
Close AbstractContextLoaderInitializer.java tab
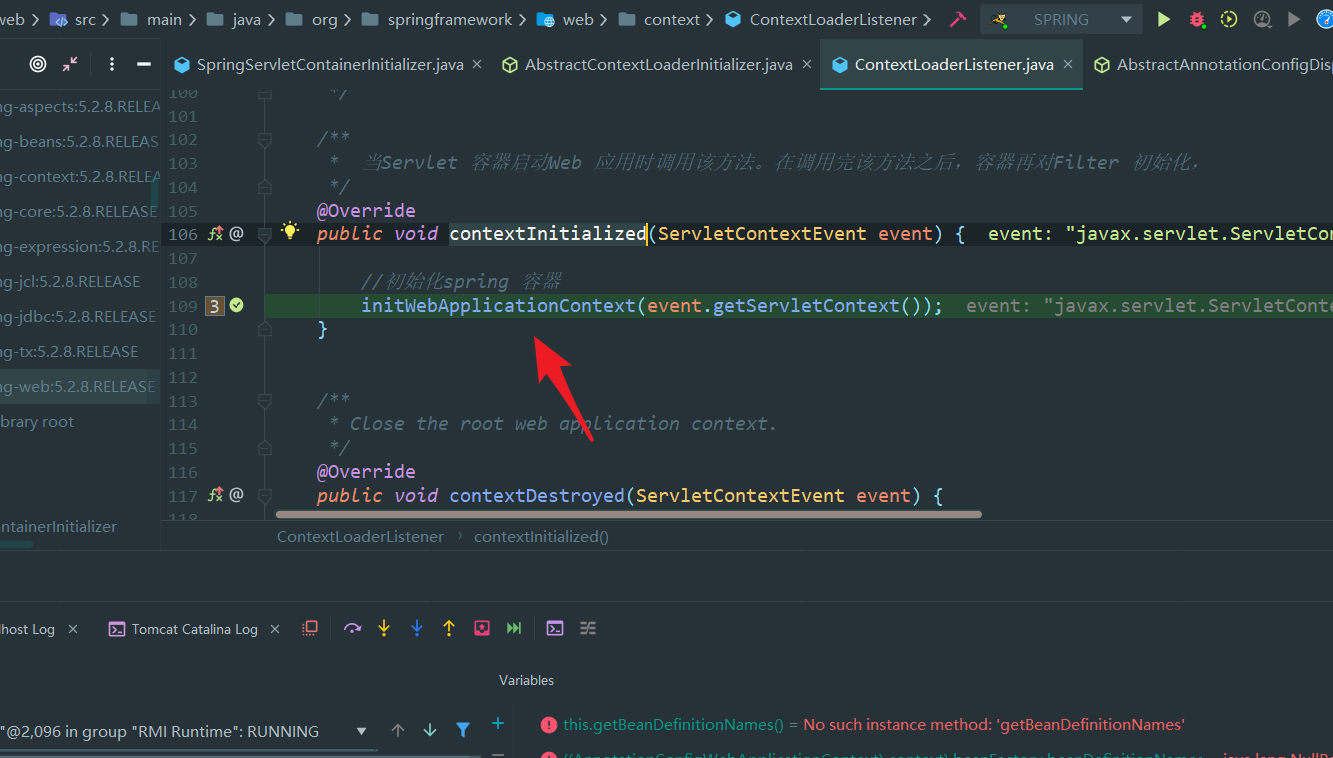(806, 64)
